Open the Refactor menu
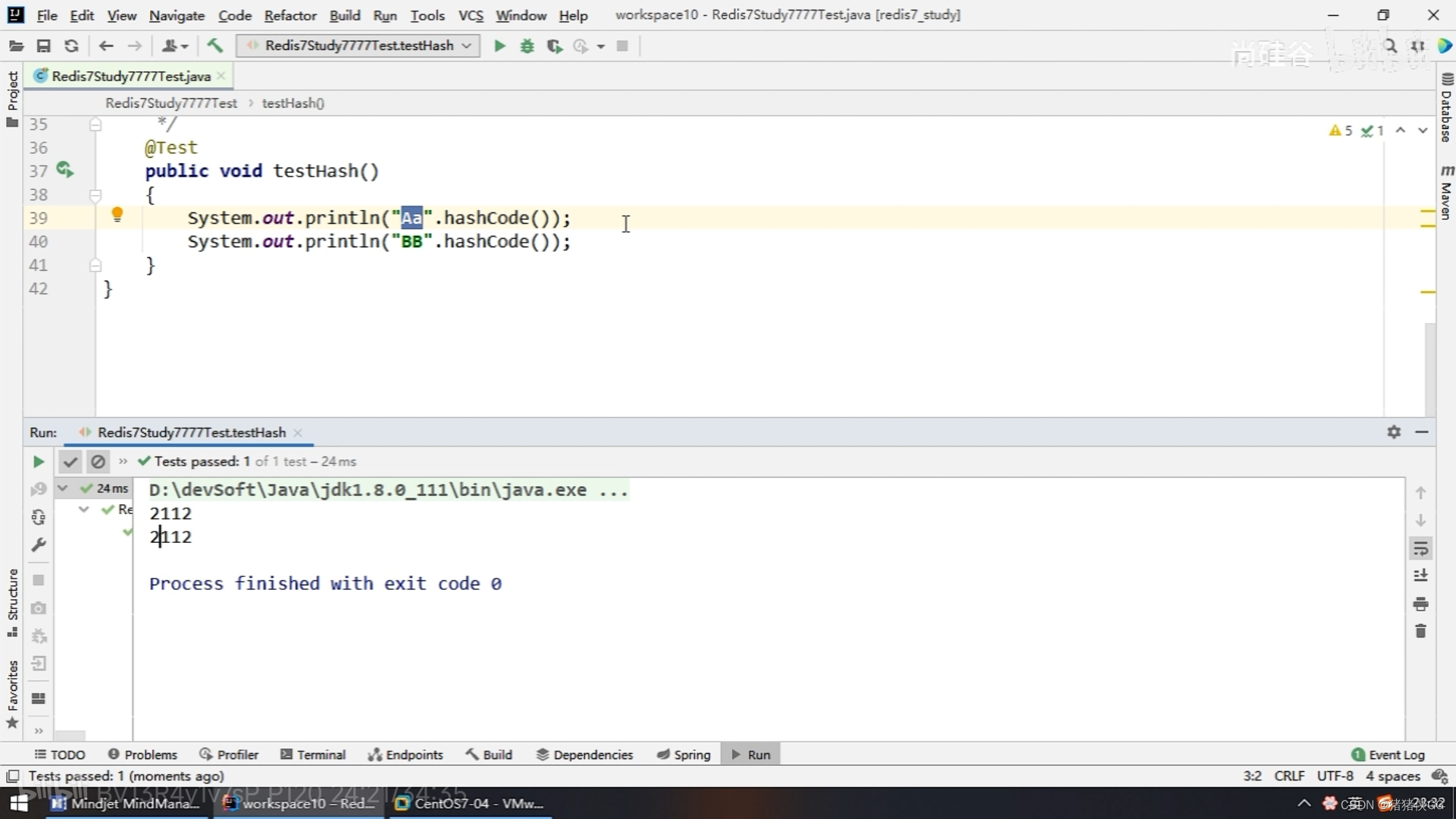Screen dimensions: 1456x819 click(290, 15)
